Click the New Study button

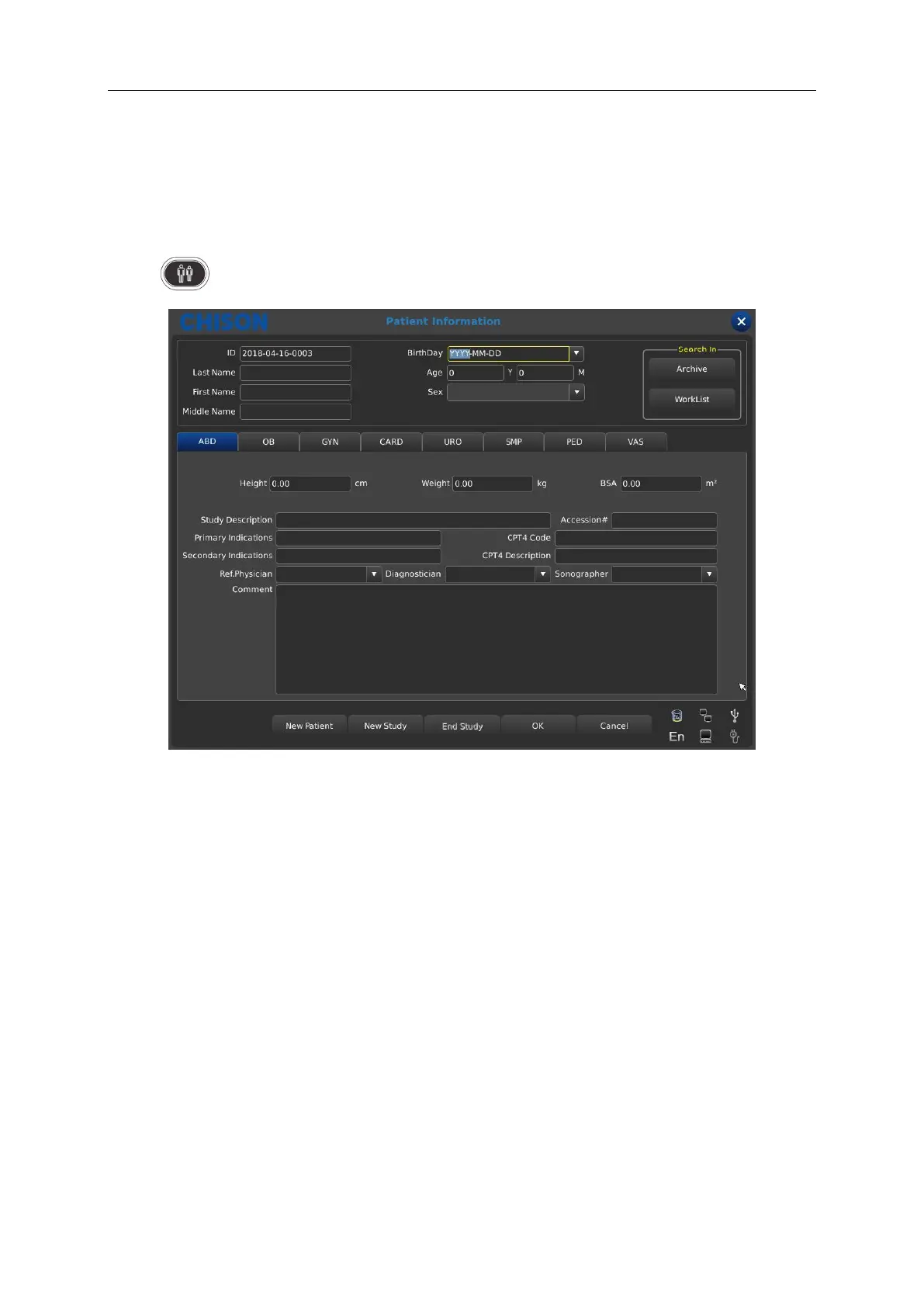click(x=385, y=726)
